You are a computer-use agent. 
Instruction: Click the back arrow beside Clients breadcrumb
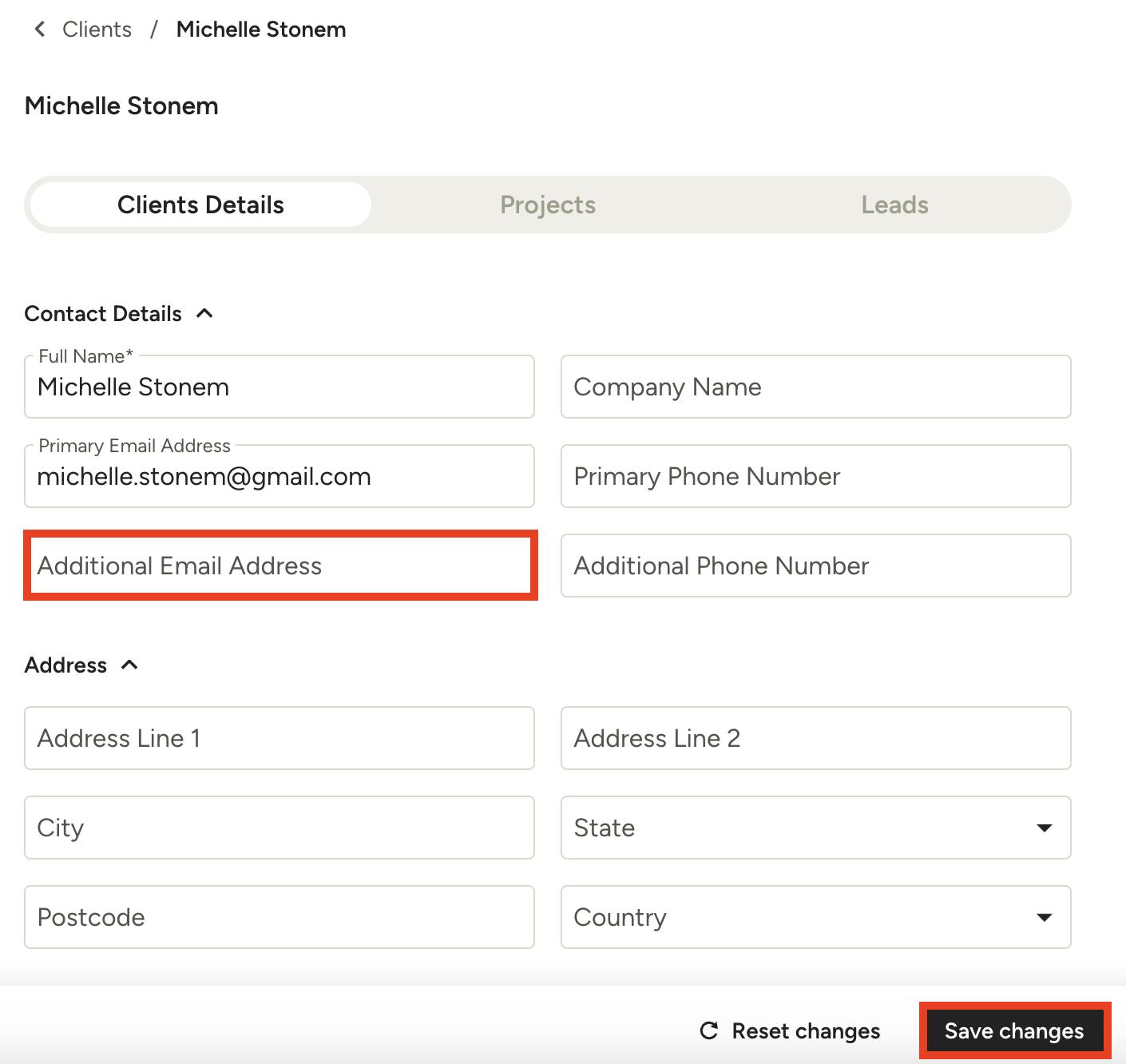click(39, 29)
